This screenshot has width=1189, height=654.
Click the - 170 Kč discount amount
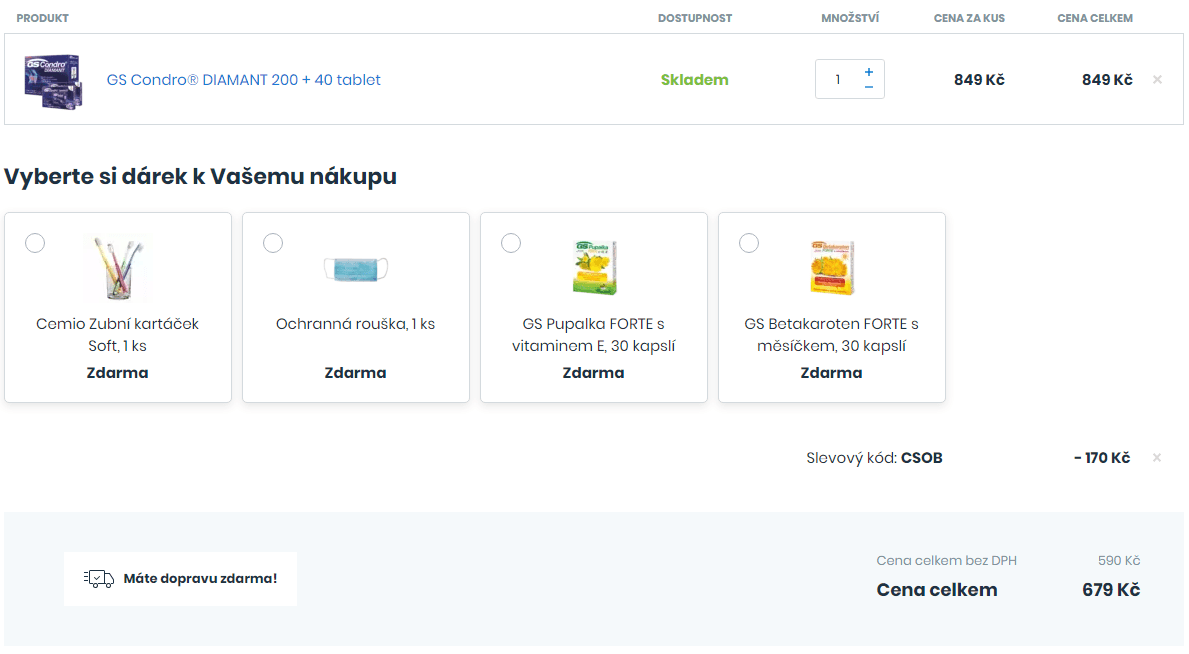pyautogui.click(x=1102, y=457)
